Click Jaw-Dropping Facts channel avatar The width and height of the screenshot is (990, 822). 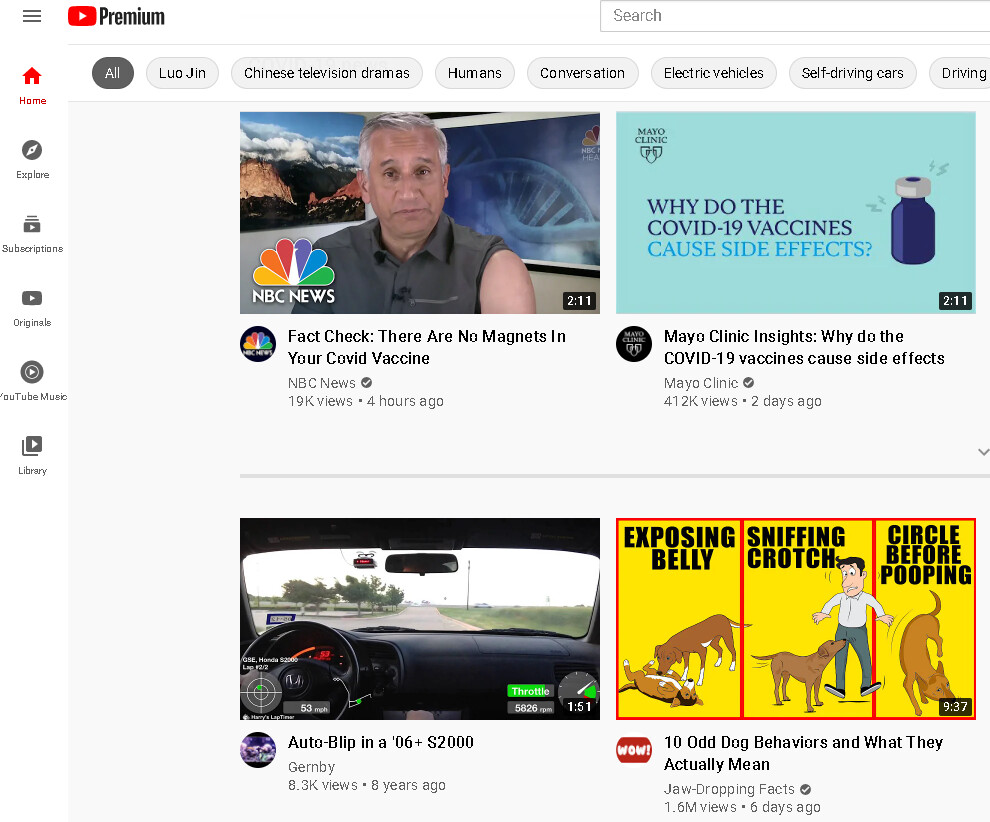coord(634,750)
